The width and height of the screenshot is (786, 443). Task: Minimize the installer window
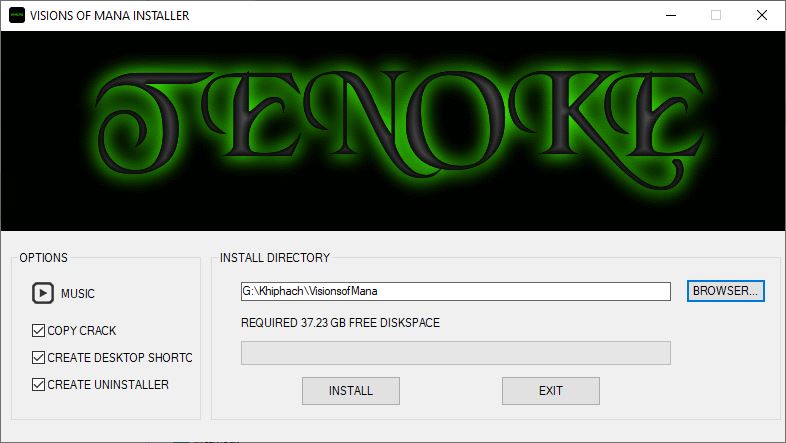click(x=671, y=16)
